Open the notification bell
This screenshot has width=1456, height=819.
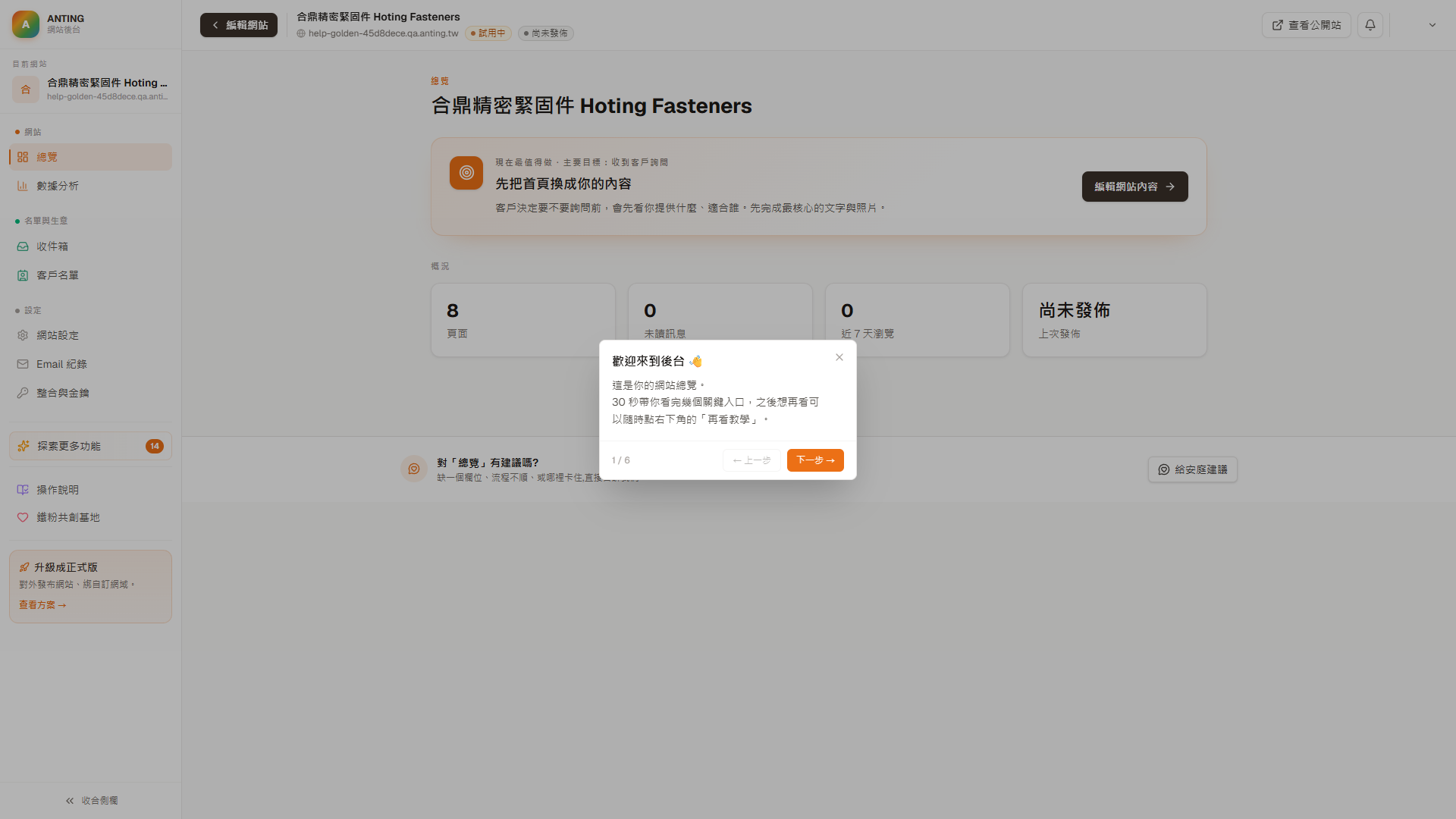point(1370,25)
